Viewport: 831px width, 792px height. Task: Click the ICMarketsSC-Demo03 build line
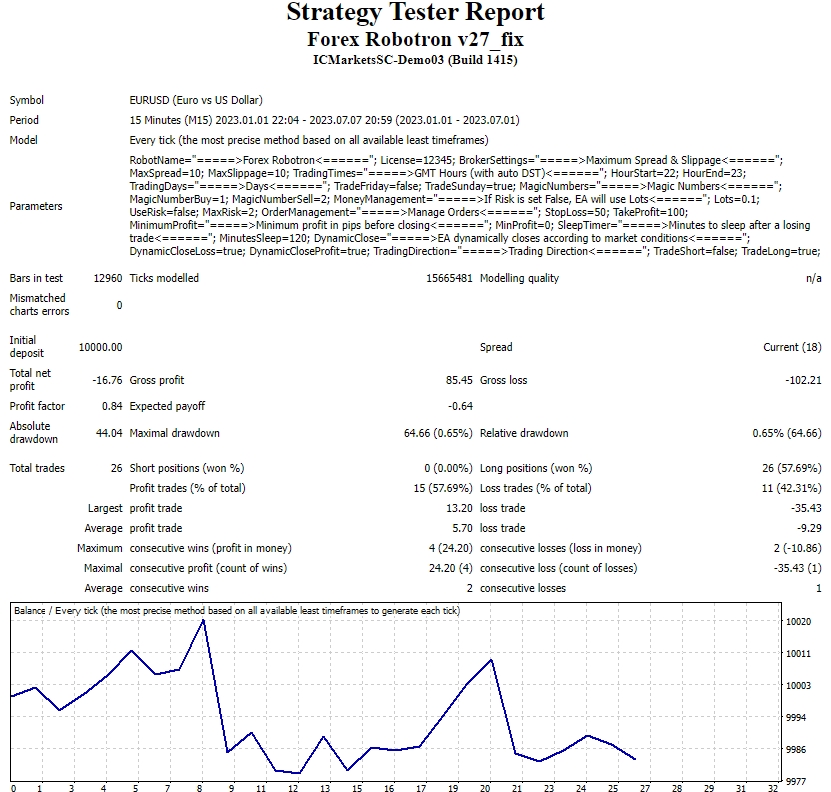pyautogui.click(x=415, y=60)
